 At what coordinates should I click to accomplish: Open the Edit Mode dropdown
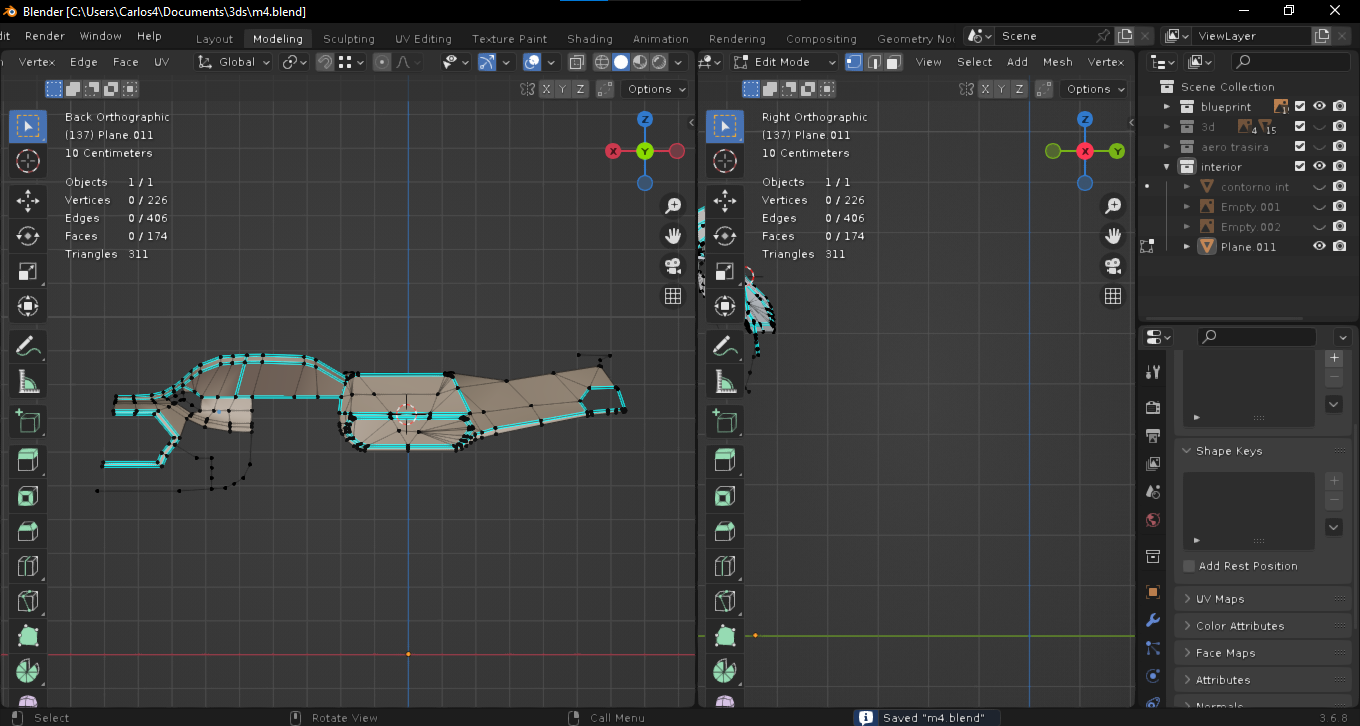tap(785, 62)
